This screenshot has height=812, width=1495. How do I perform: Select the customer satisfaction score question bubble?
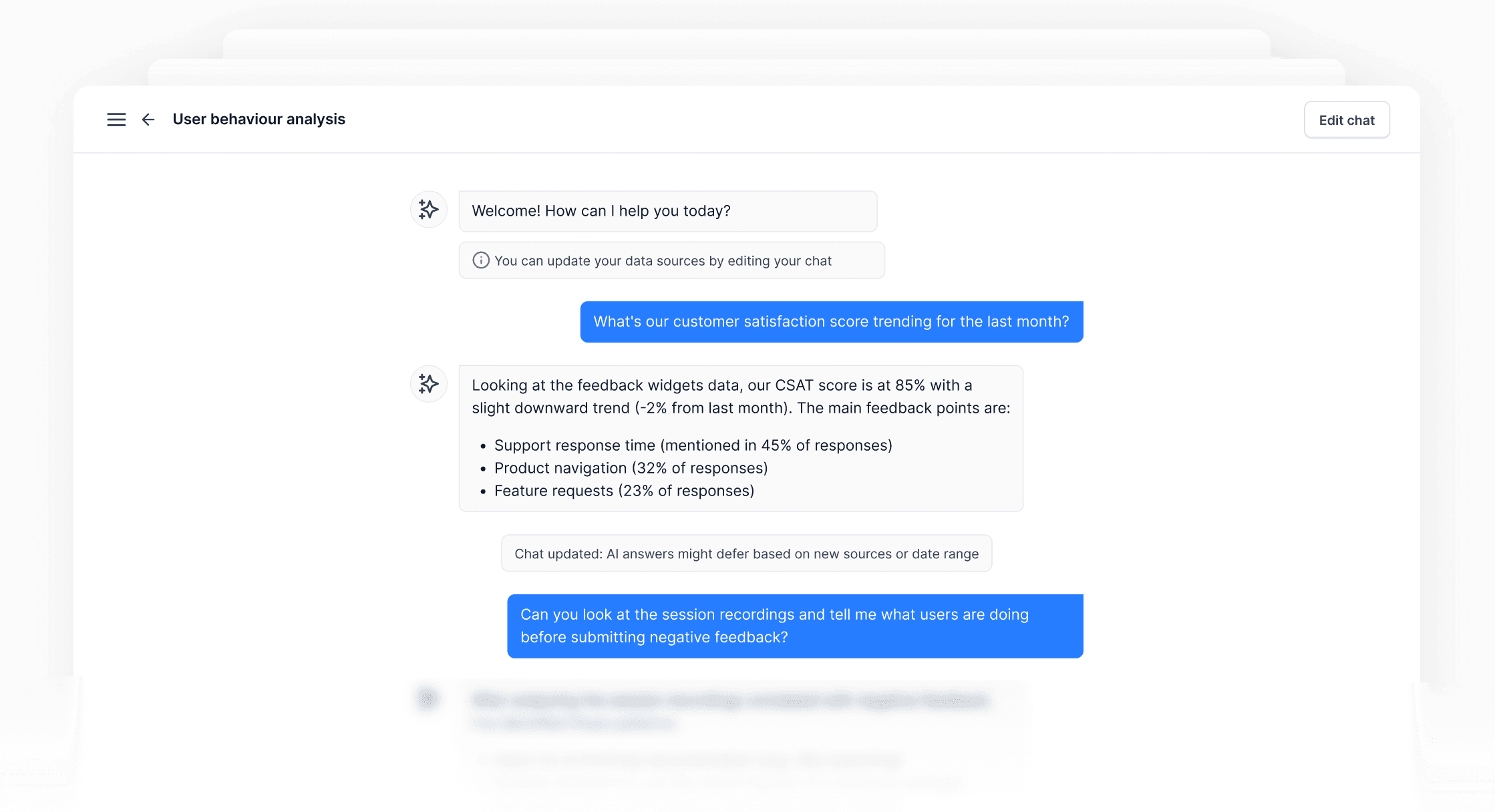(x=832, y=322)
